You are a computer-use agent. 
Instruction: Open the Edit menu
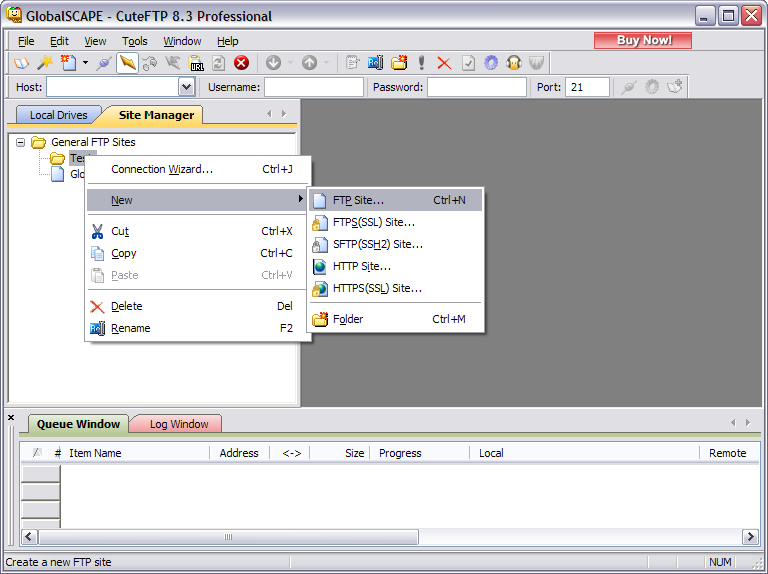[x=59, y=41]
